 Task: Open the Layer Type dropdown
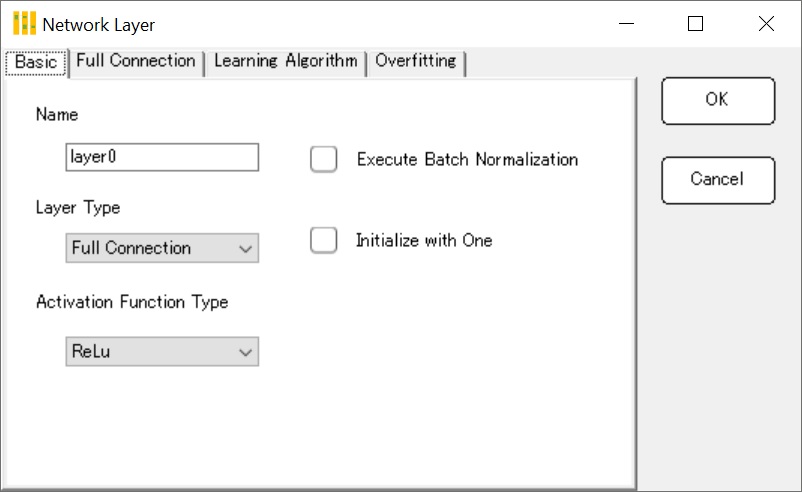pos(162,248)
